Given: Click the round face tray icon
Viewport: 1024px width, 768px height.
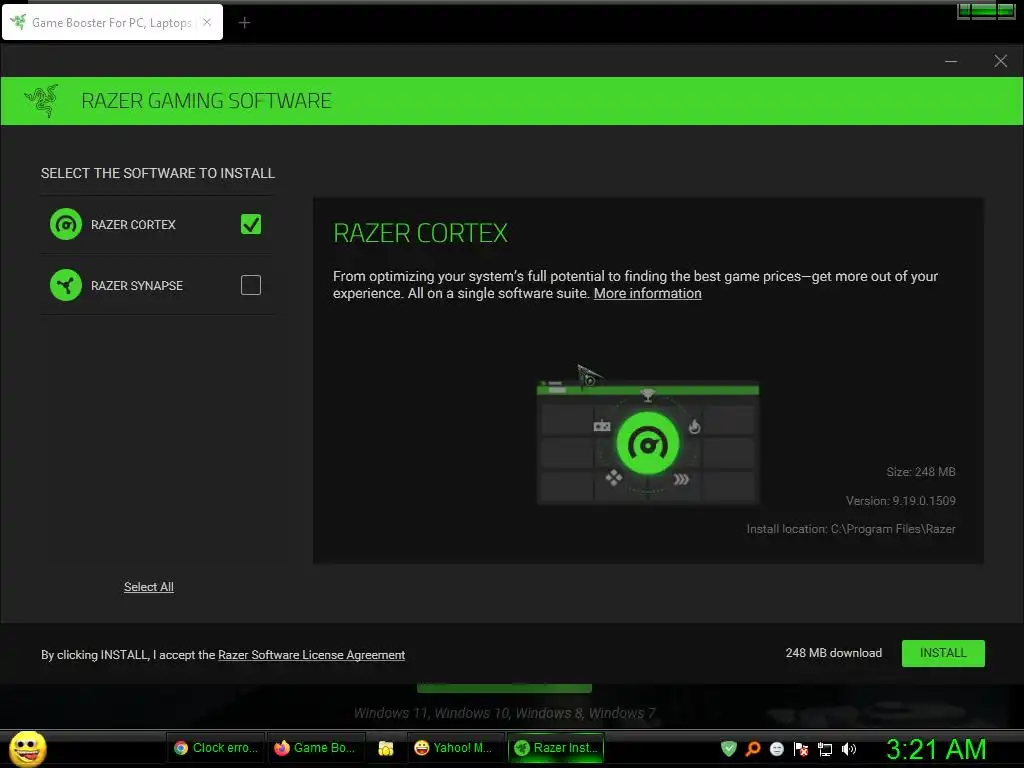Looking at the screenshot, I should click(x=776, y=748).
